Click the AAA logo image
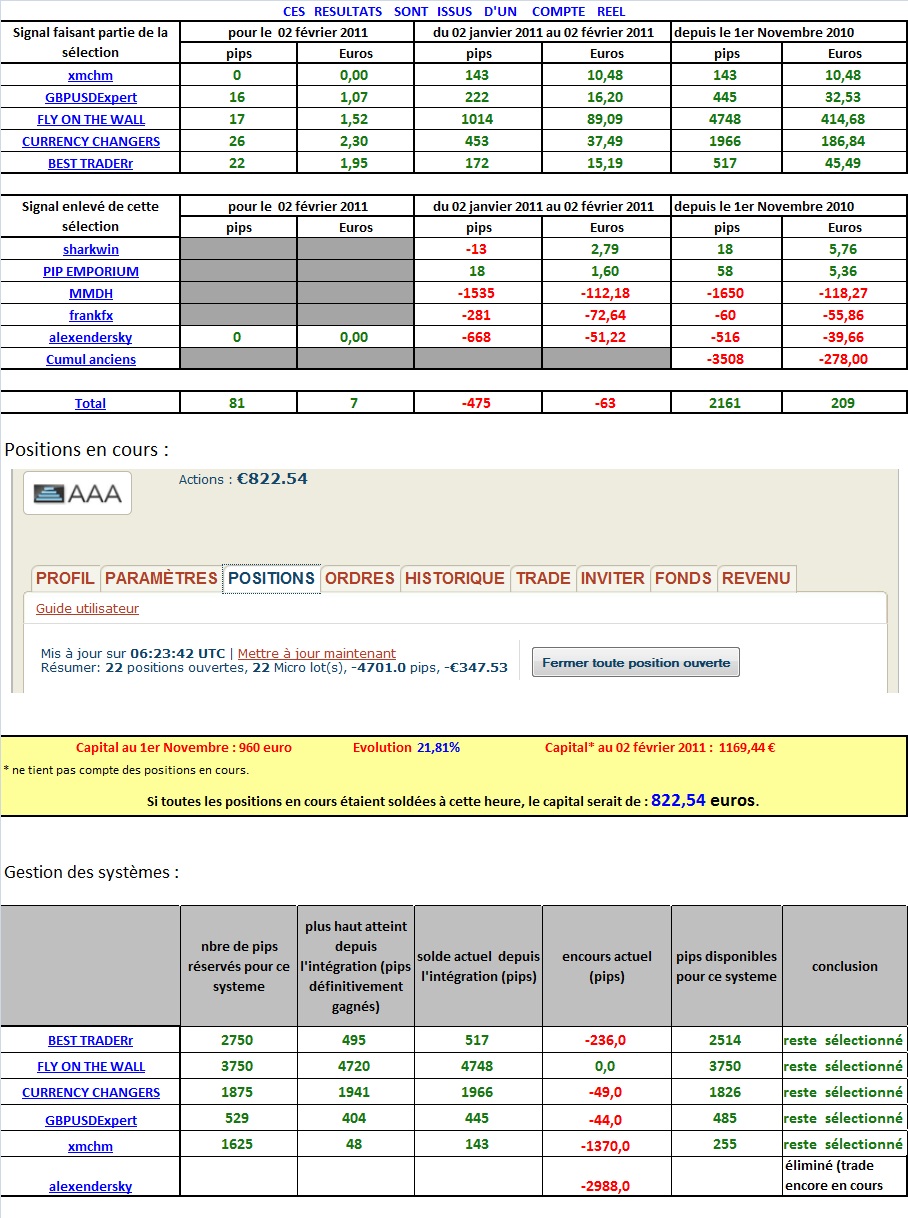908x1218 pixels. pyautogui.click(x=77, y=492)
